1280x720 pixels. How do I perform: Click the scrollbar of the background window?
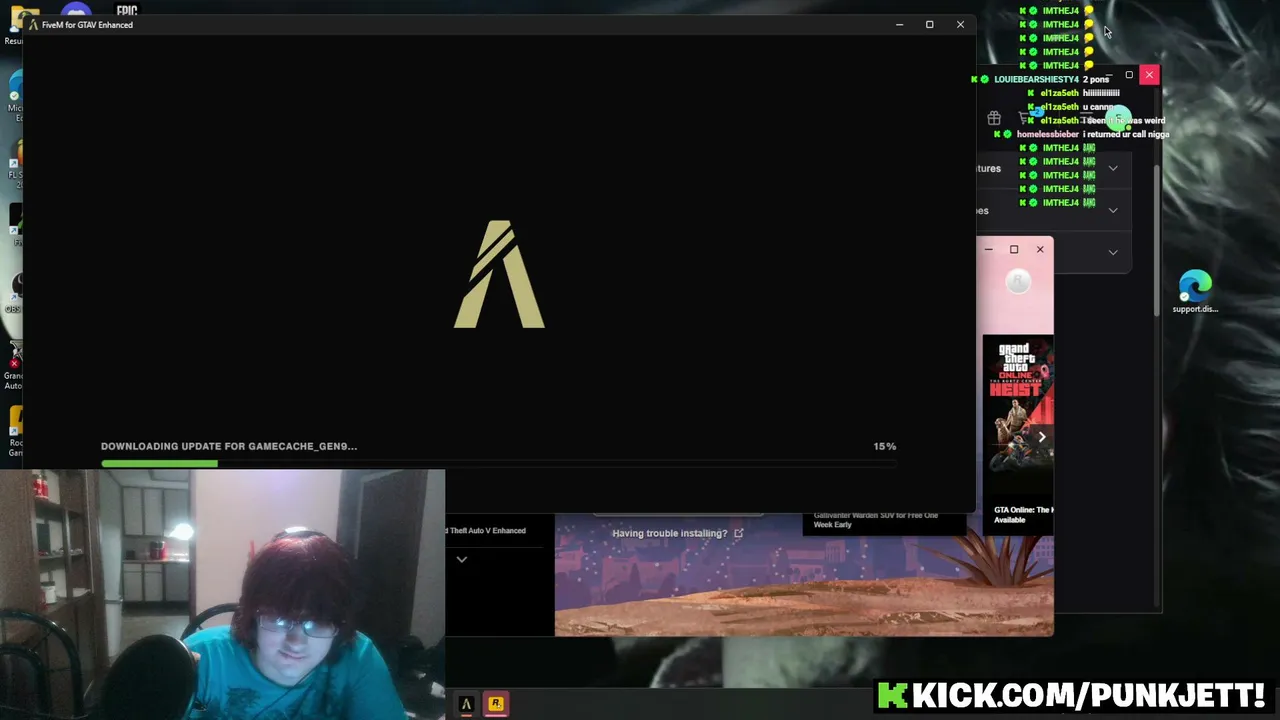point(1158,240)
